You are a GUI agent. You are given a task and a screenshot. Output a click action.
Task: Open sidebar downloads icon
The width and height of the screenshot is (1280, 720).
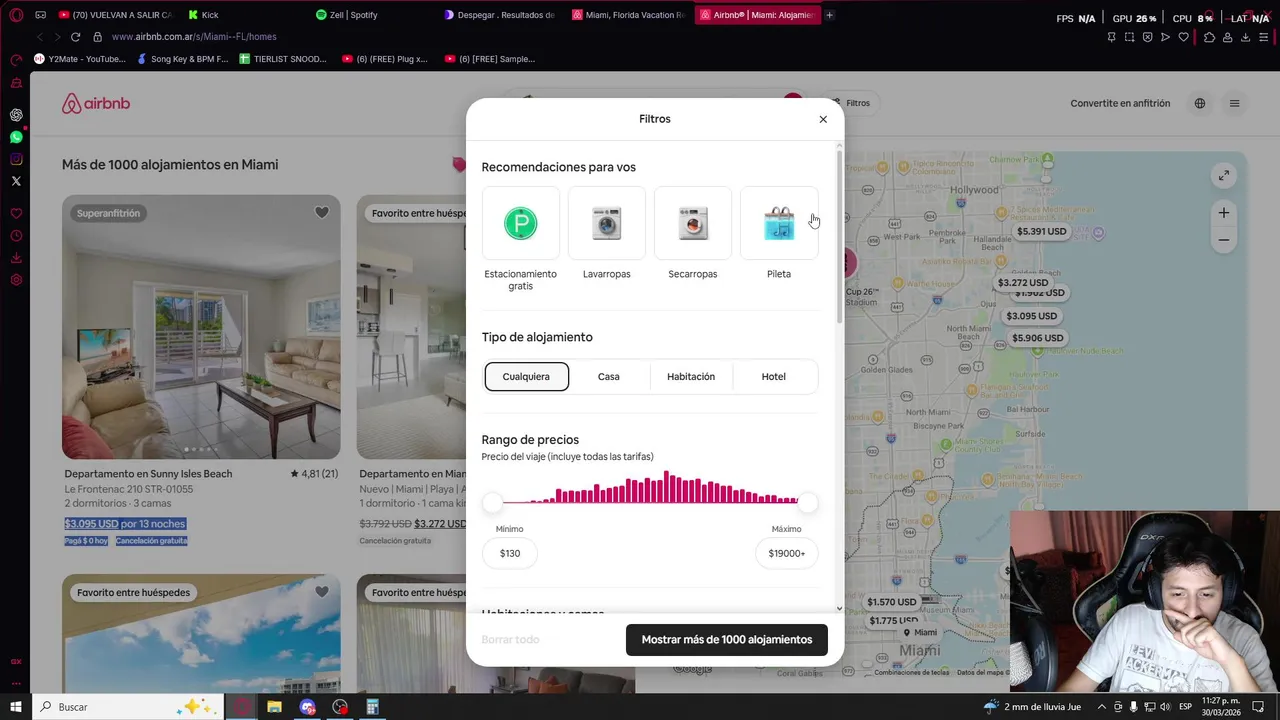click(16, 258)
